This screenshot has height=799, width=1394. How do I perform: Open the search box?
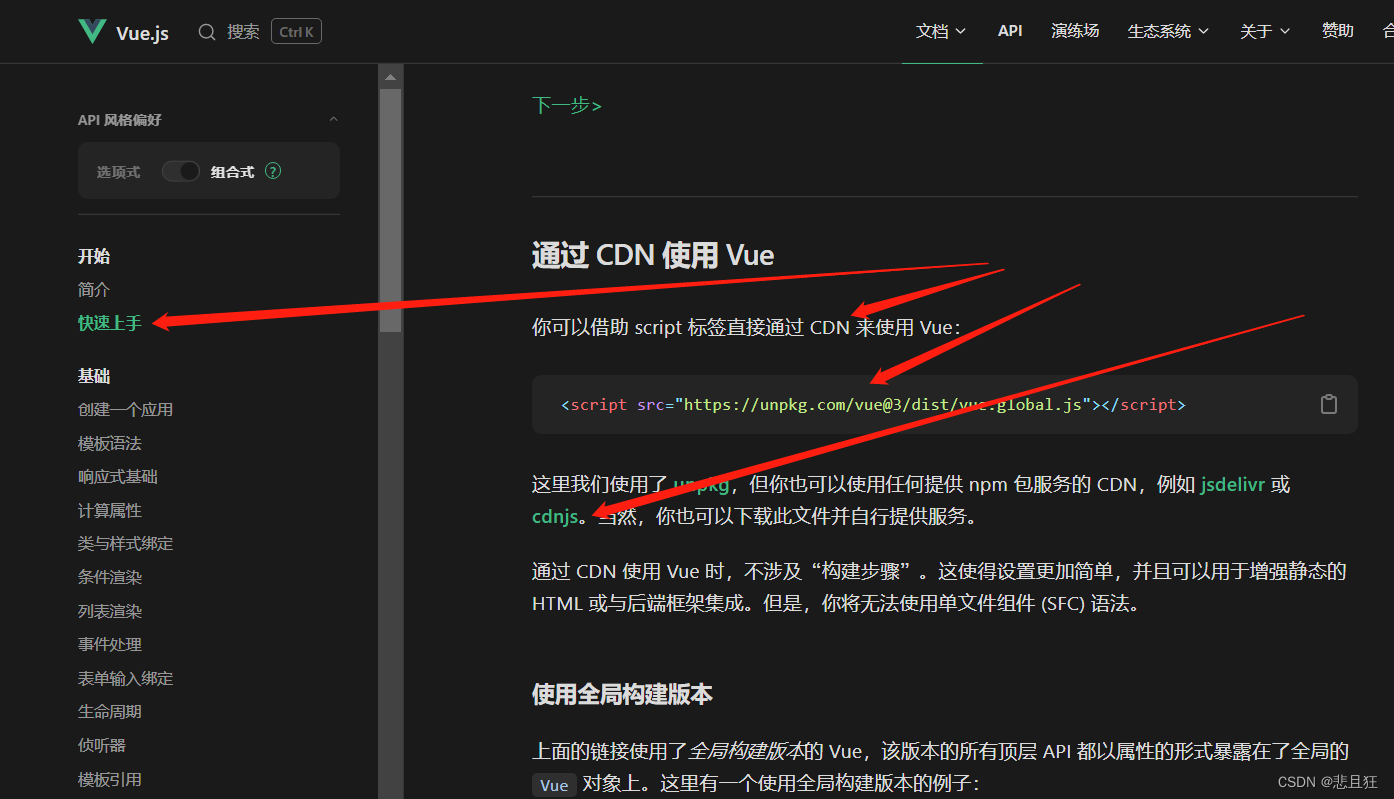click(259, 32)
